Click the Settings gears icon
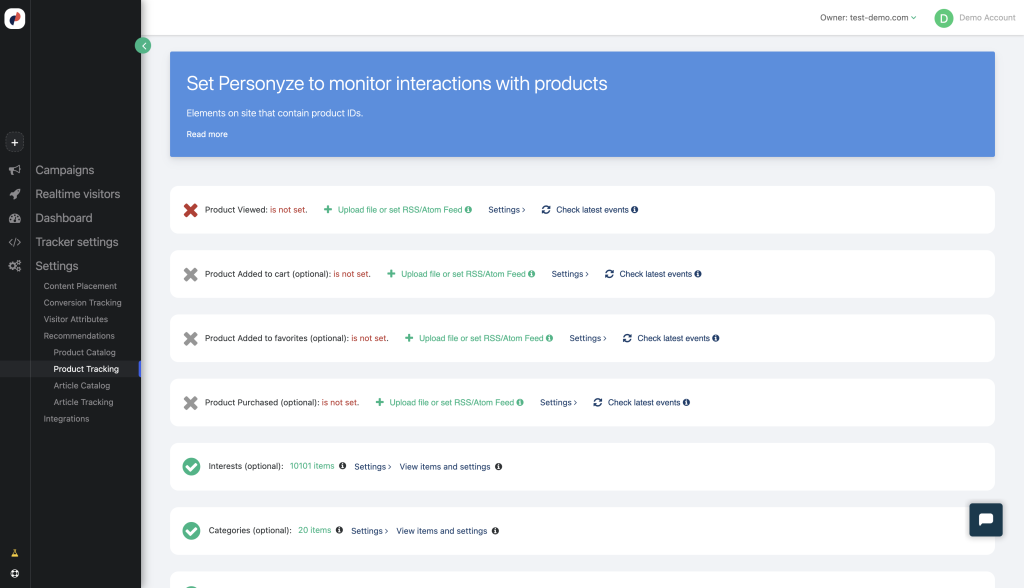 coord(14,266)
